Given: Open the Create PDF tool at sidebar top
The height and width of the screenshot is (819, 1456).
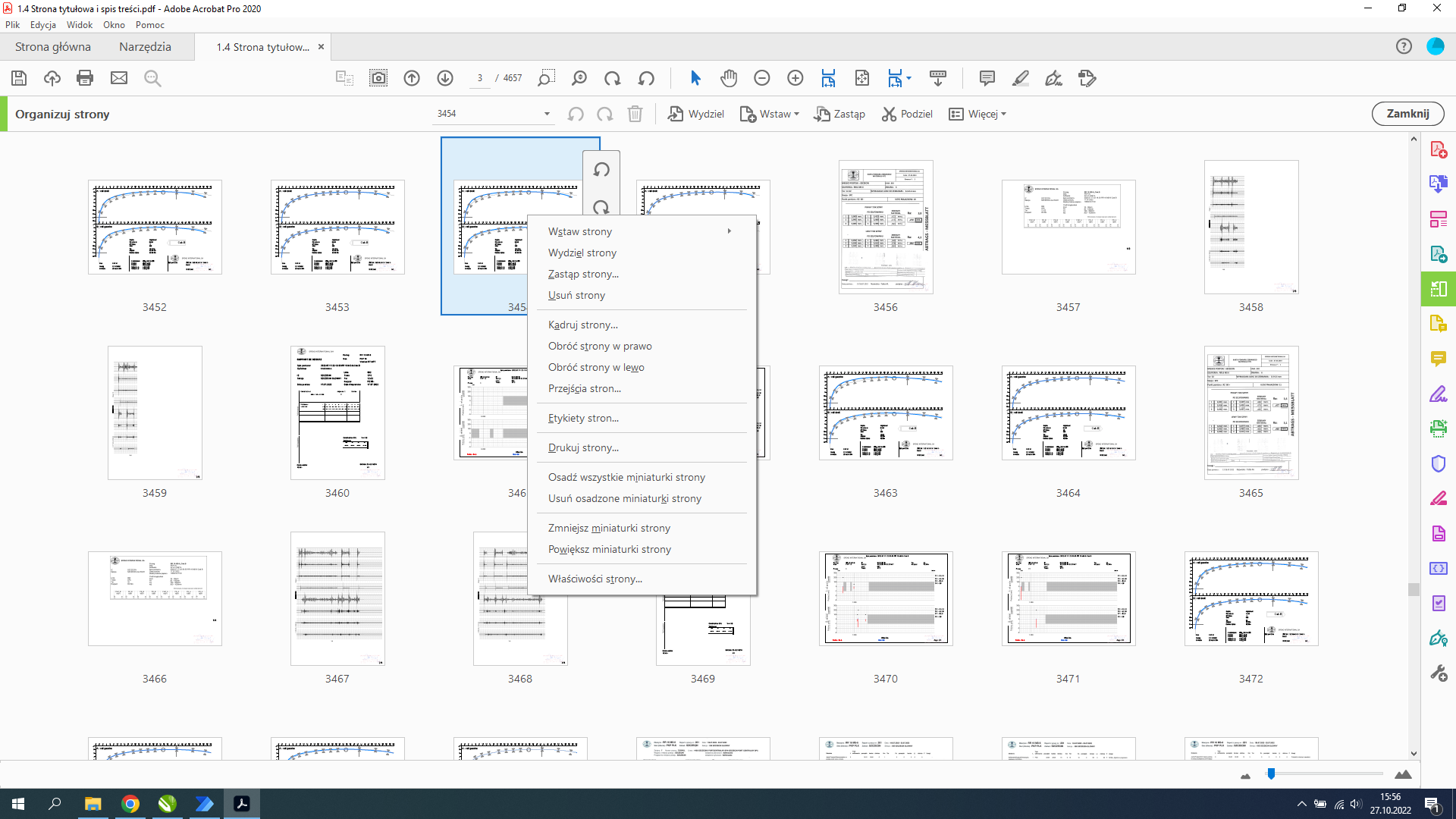Looking at the screenshot, I should [1439, 149].
